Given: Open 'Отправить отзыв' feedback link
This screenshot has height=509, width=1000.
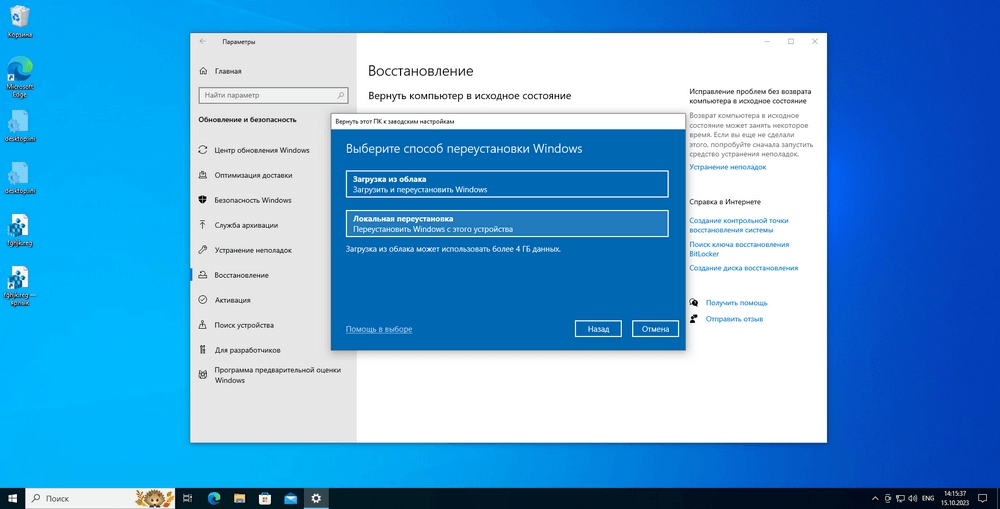Looking at the screenshot, I should click(x=734, y=319).
